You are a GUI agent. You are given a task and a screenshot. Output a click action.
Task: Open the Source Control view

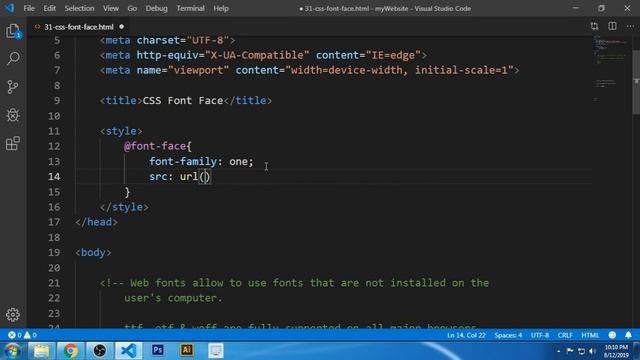[13, 87]
